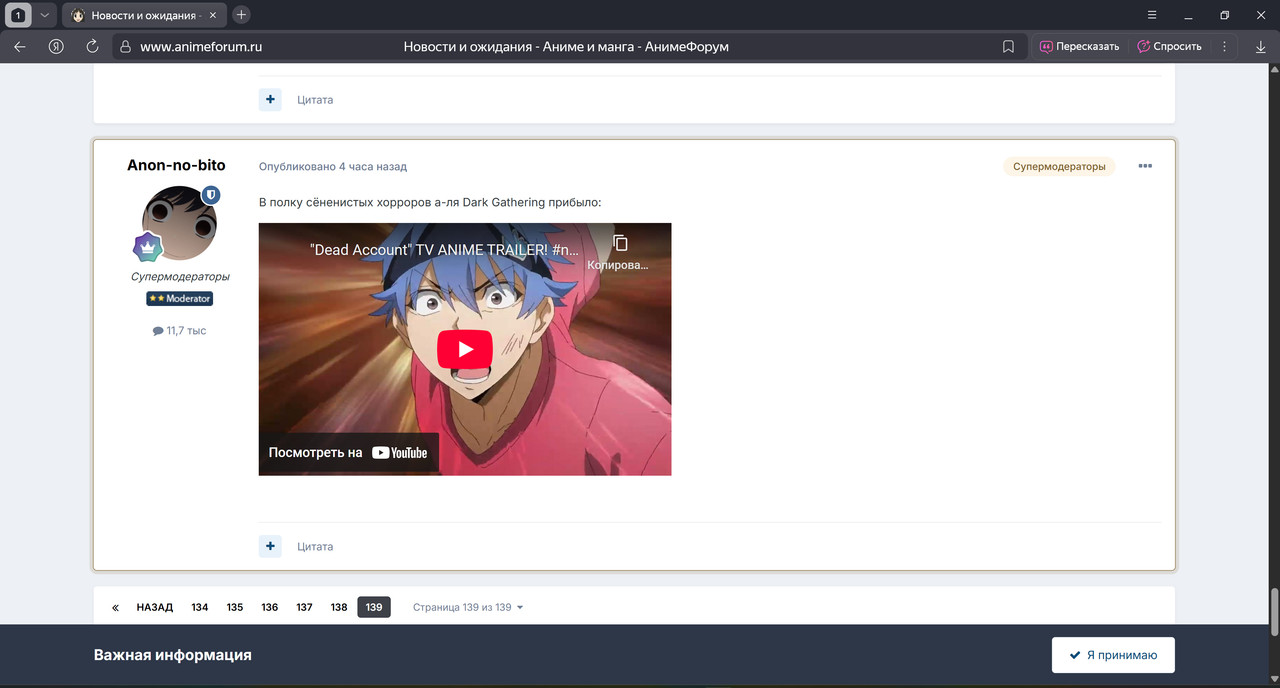Close the Новости и ожидания tab
1280x688 pixels.
coord(213,15)
